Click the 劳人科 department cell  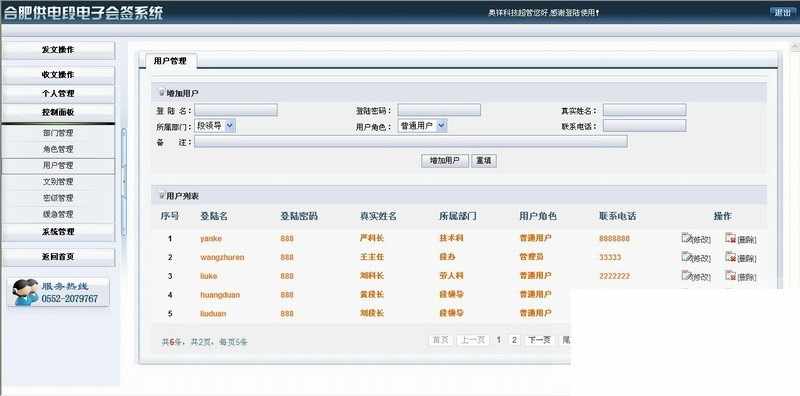[x=451, y=276]
